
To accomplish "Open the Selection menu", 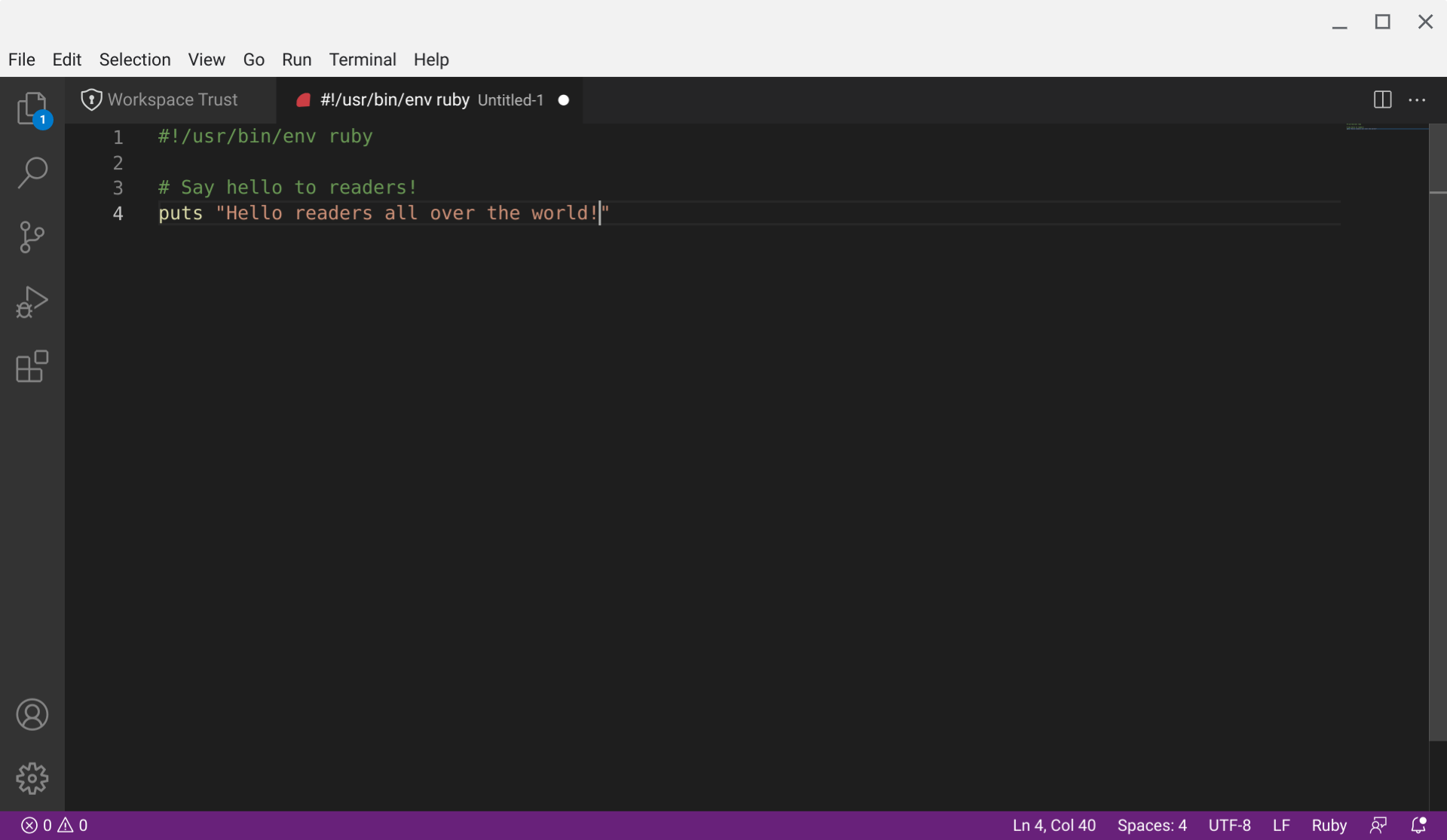I will pyautogui.click(x=135, y=60).
